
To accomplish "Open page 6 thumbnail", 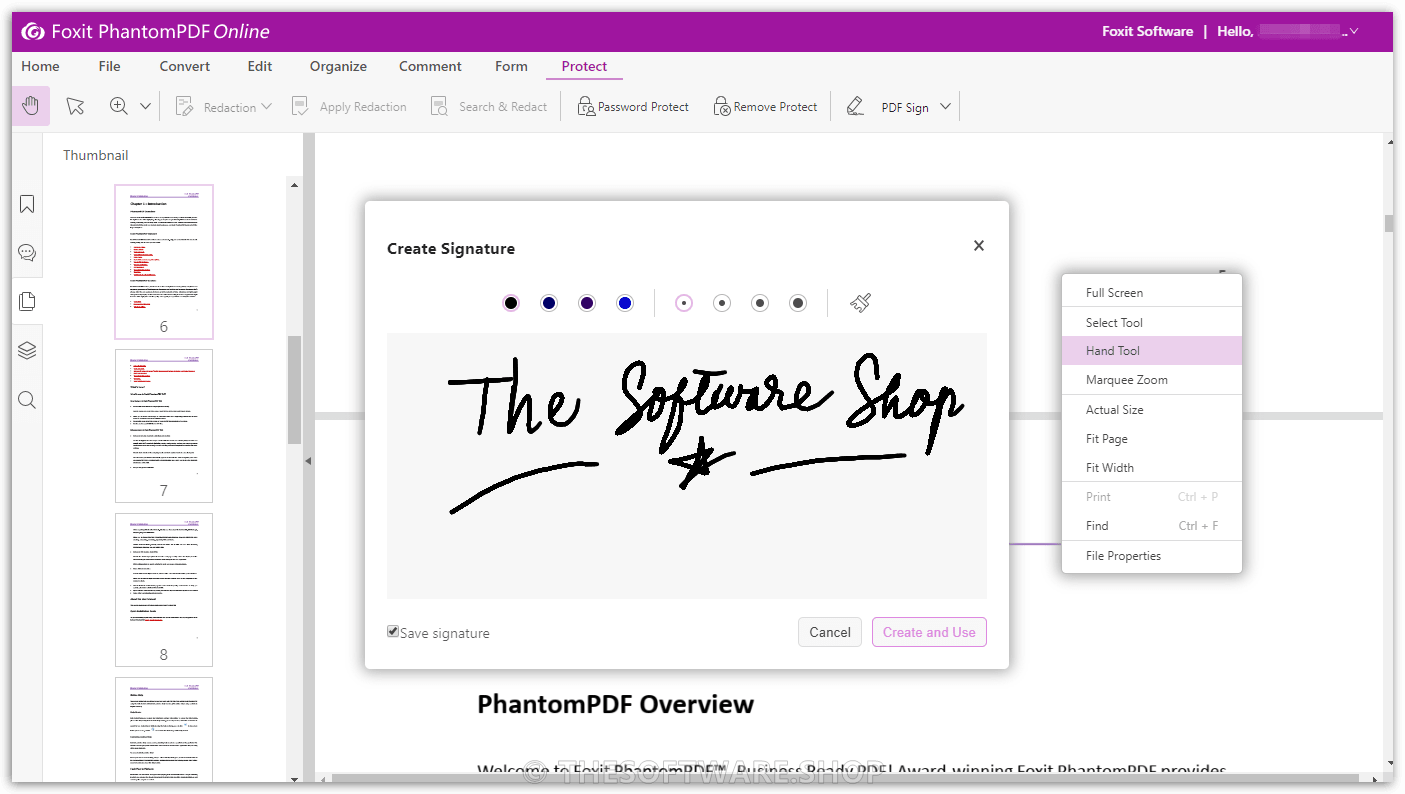I will click(x=164, y=262).
